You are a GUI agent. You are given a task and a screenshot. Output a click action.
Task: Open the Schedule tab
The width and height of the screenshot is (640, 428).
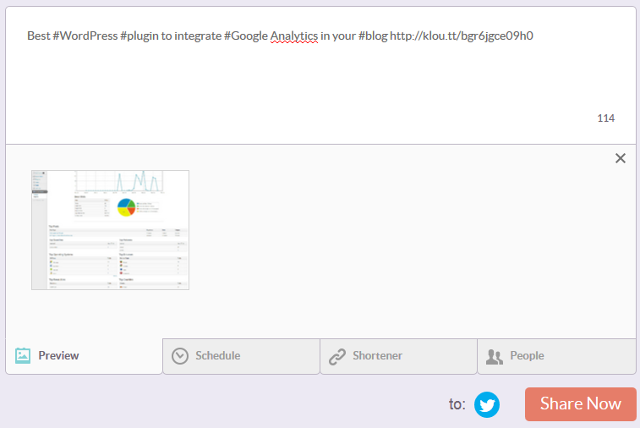241,356
